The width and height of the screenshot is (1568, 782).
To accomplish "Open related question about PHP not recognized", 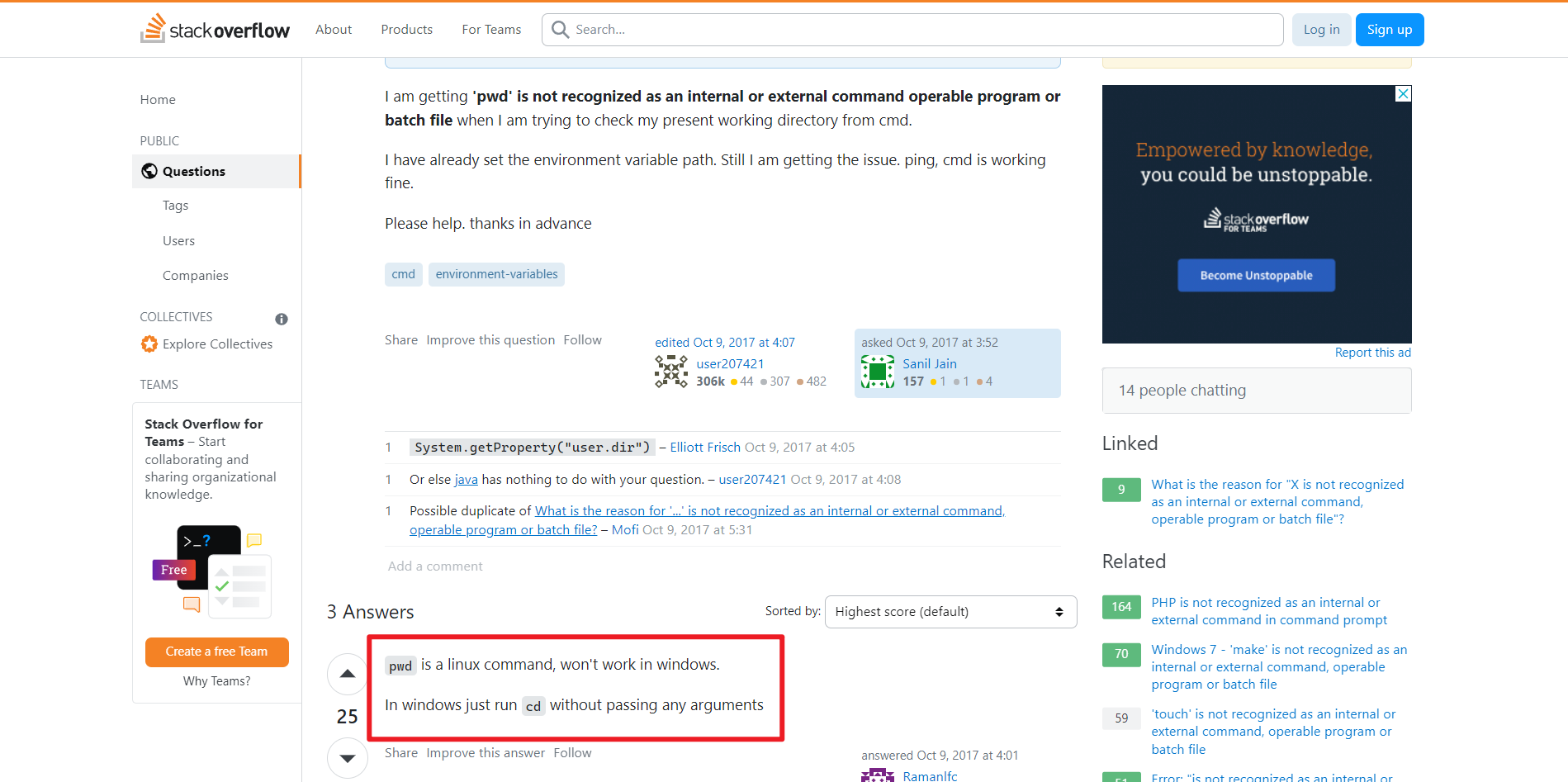I will [1269, 611].
